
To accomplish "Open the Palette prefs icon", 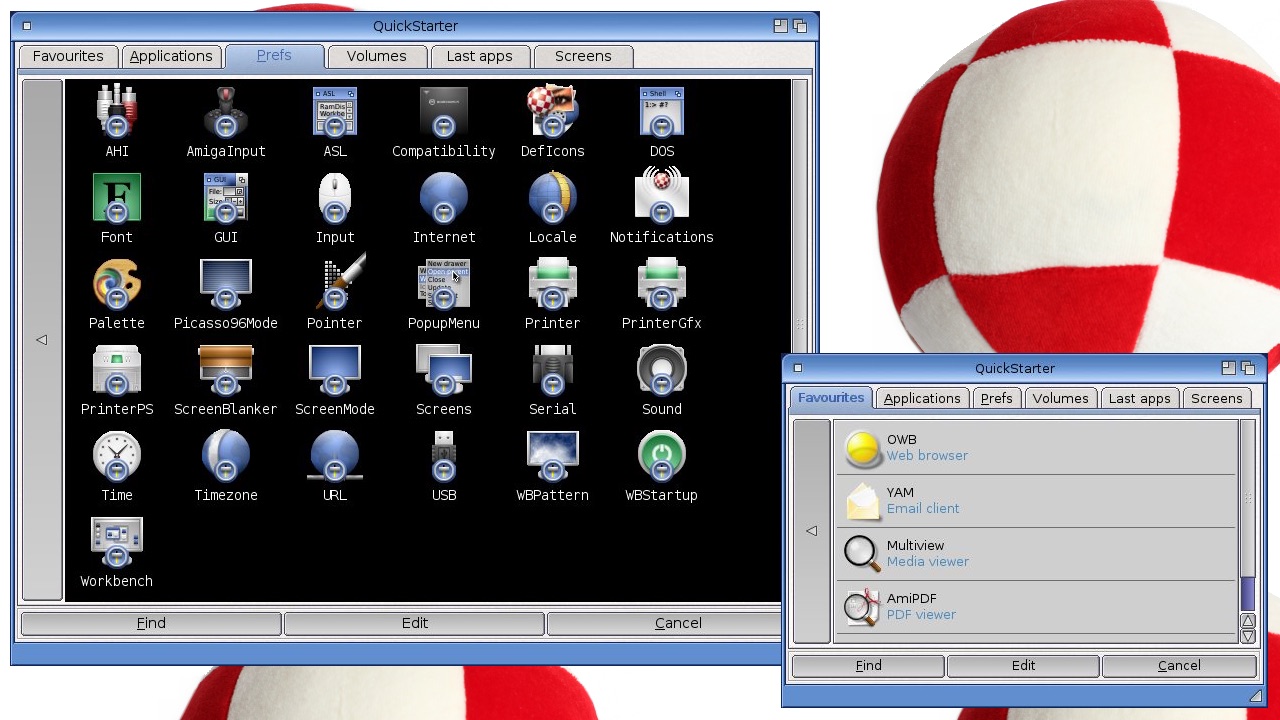I will click(117, 284).
